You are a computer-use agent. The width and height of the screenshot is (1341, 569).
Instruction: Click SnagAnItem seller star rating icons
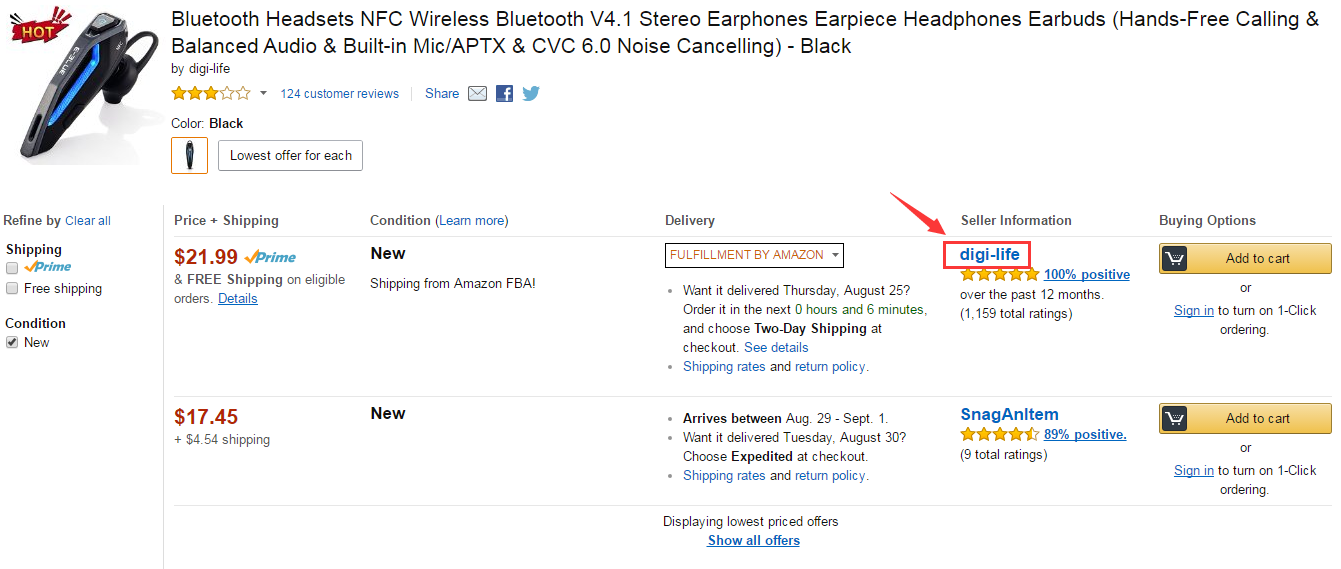(x=1000, y=434)
